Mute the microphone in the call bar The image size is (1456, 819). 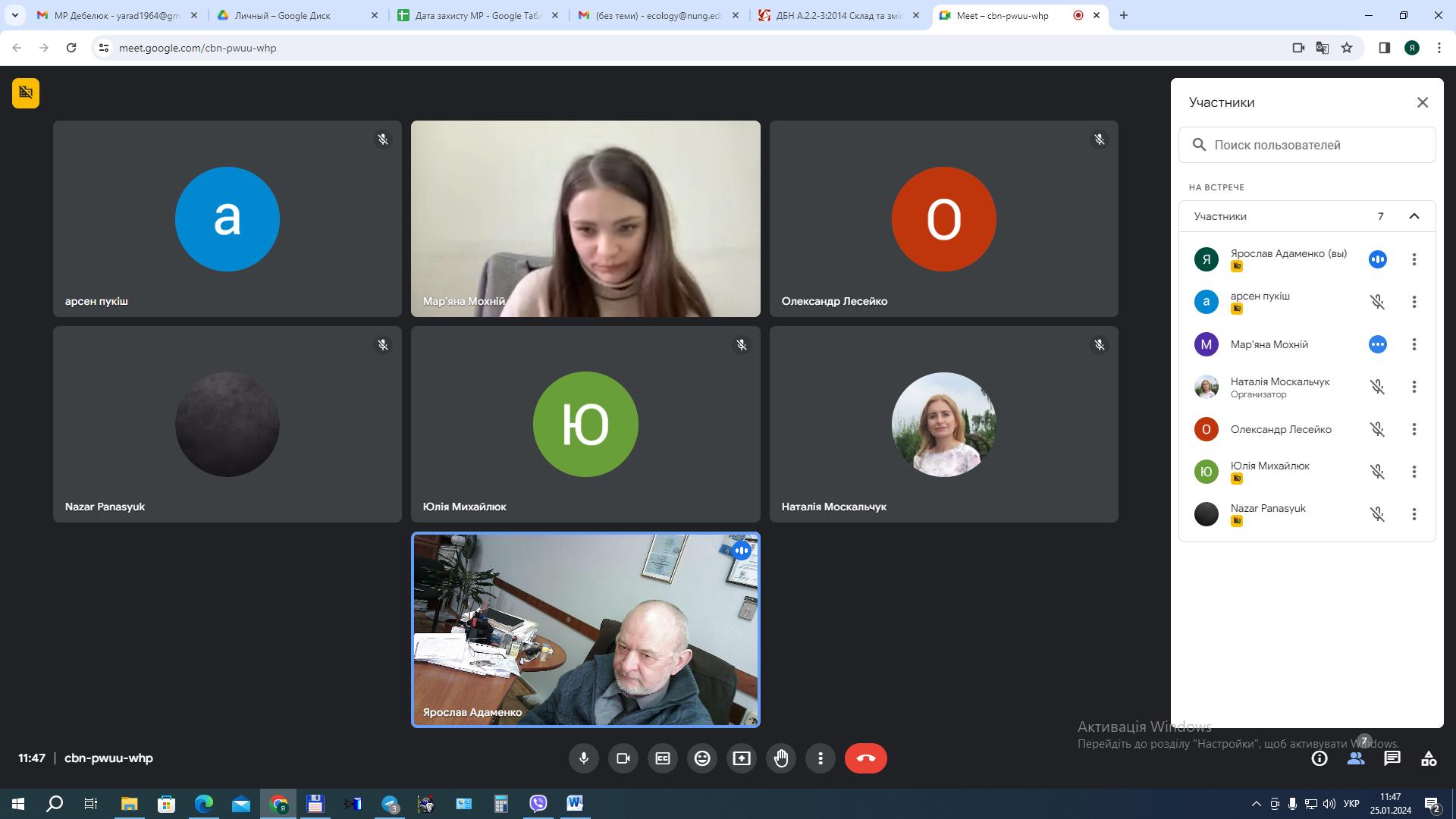pos(583,758)
